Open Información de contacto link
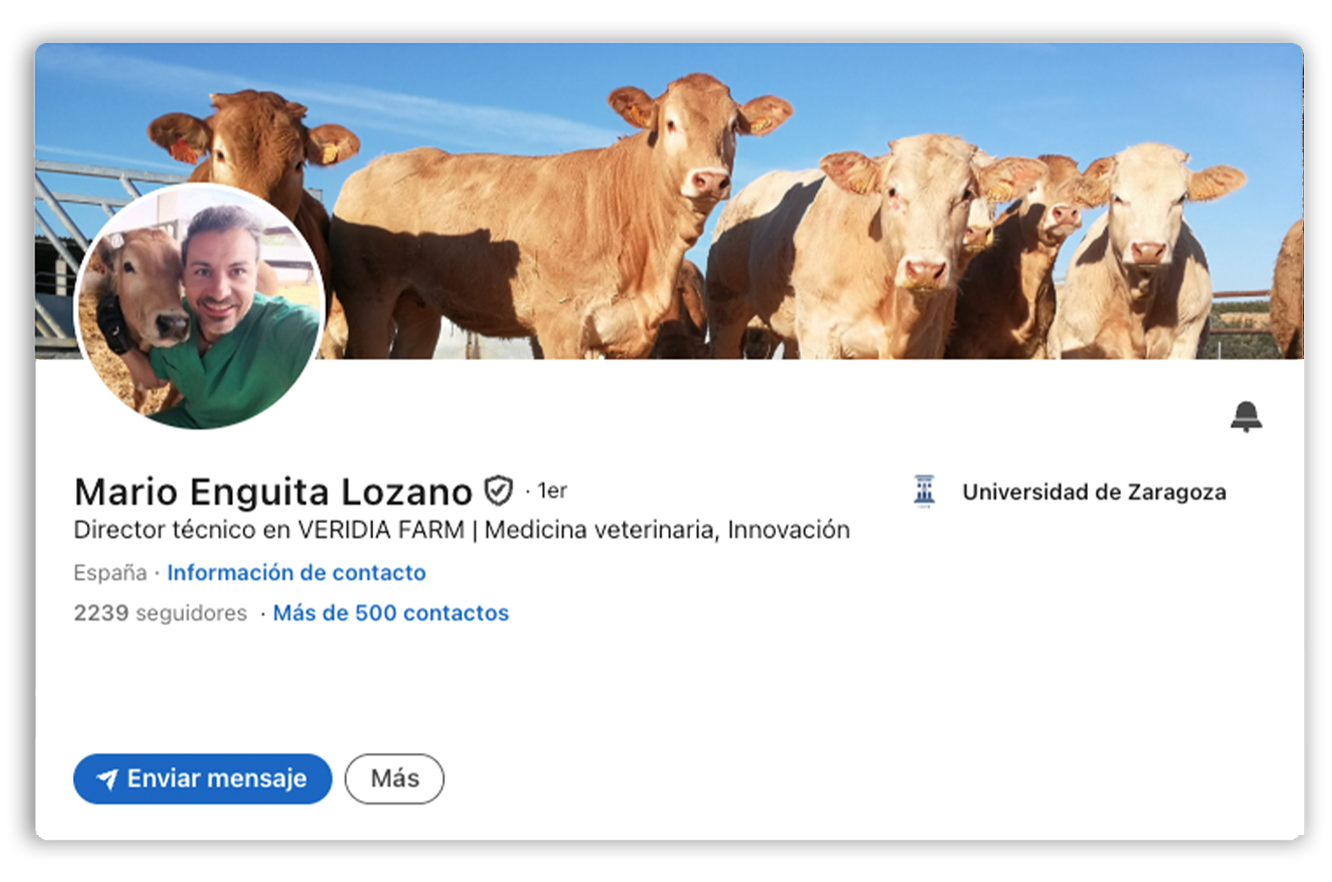This screenshot has width=1332, height=882. click(296, 573)
